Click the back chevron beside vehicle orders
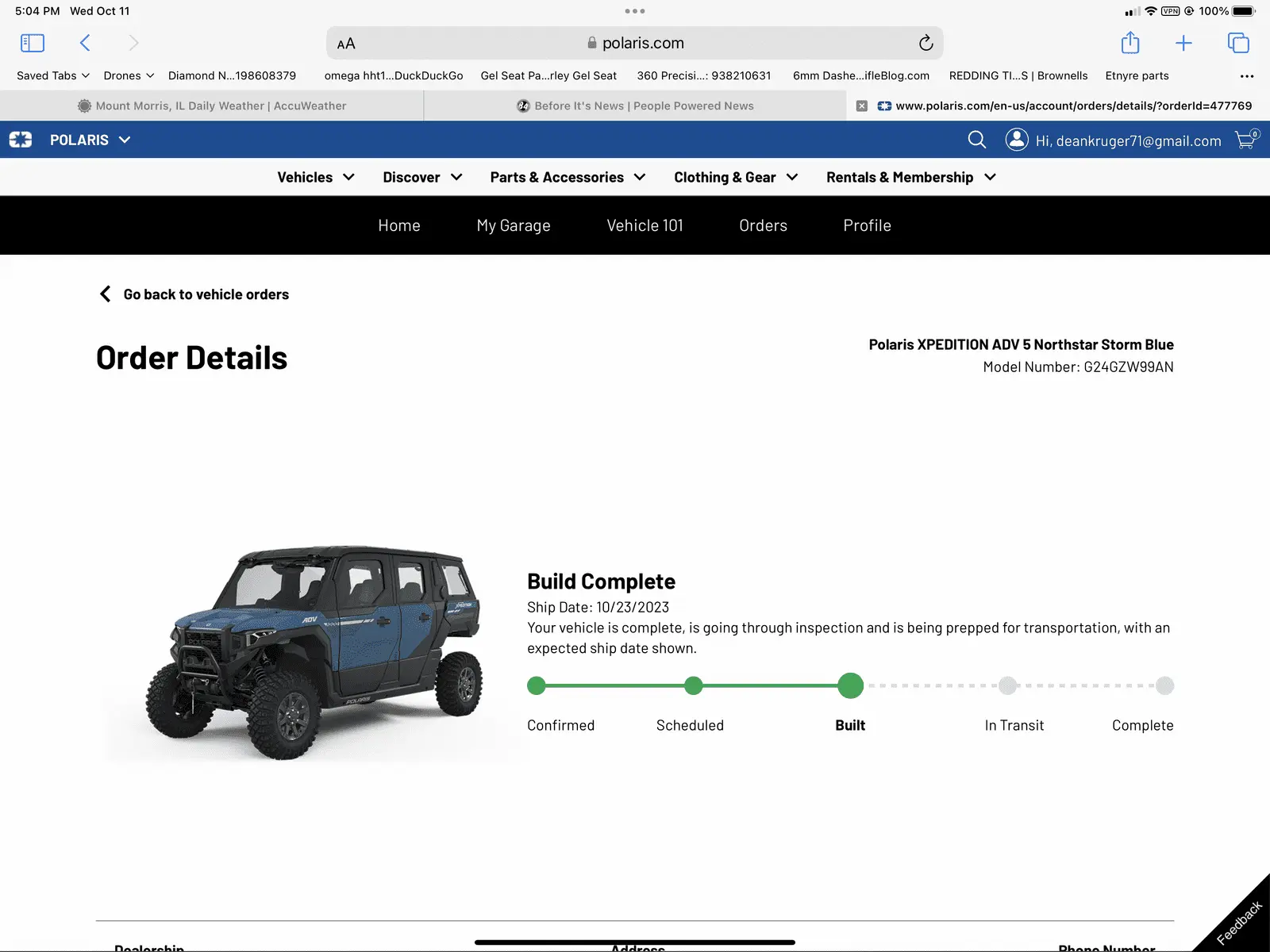This screenshot has height=952, width=1270. (x=105, y=294)
